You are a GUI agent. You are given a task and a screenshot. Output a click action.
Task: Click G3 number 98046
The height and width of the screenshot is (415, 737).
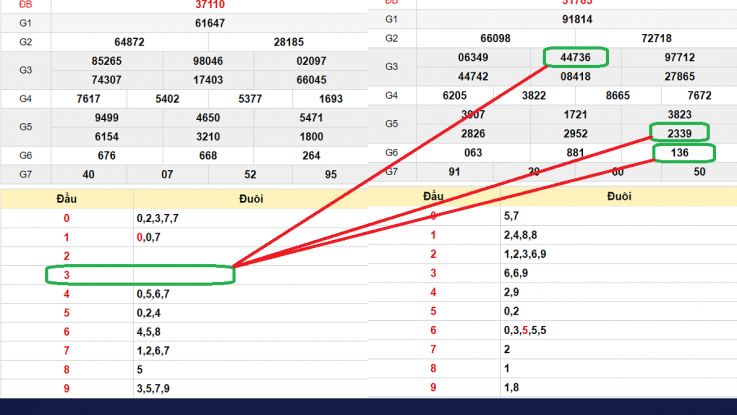coord(208,61)
